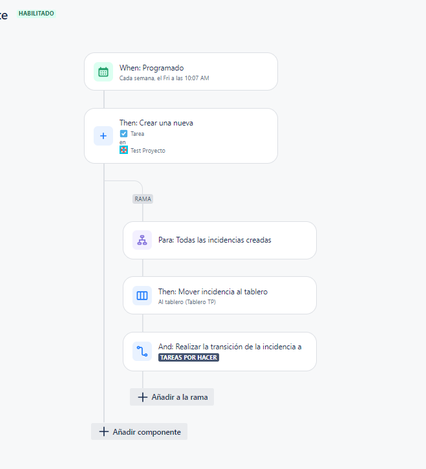Open the When: Programado trigger card
This screenshot has width=426, height=469.
181,71
